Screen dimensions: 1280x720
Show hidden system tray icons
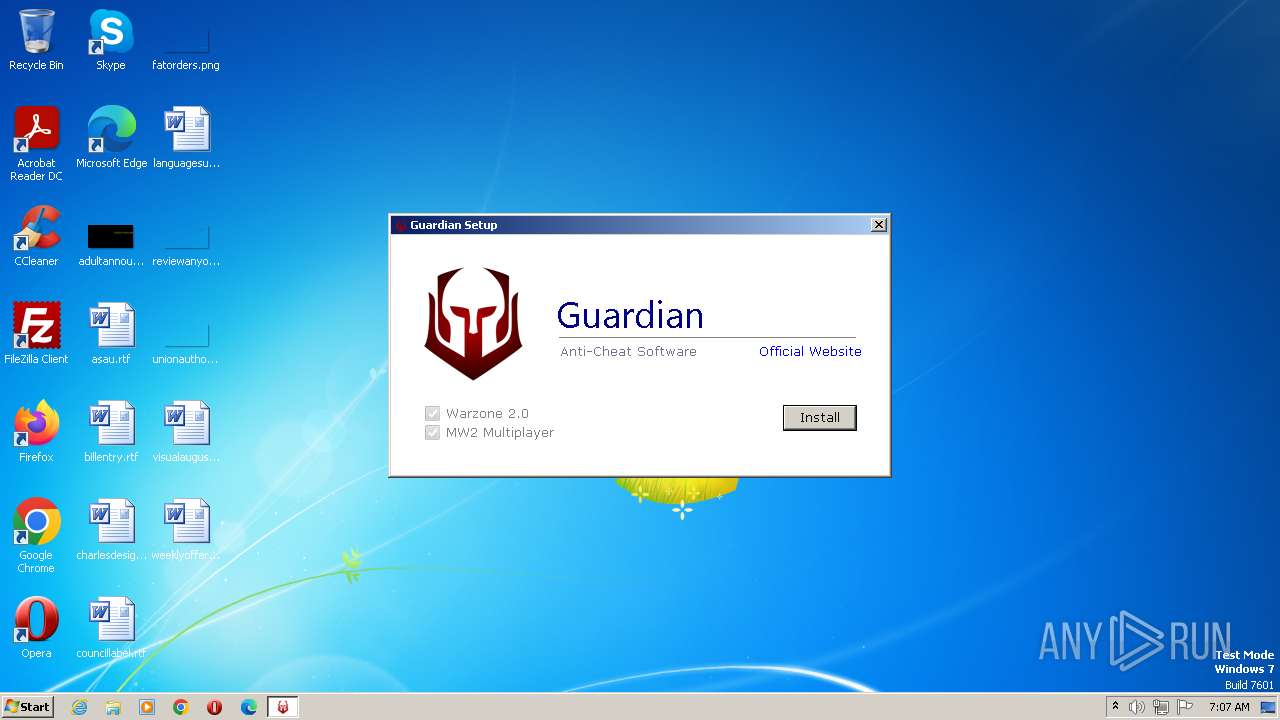coord(1115,707)
